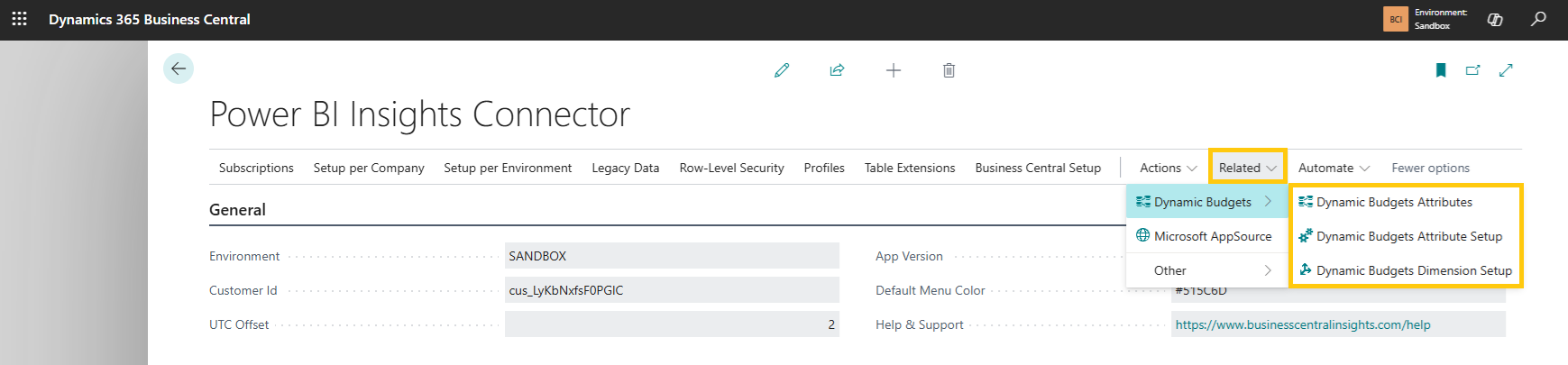Image resolution: width=1568 pixels, height=365 pixels.
Task: Select Dynamic Budgets Attribute Setup
Action: coord(1408,236)
